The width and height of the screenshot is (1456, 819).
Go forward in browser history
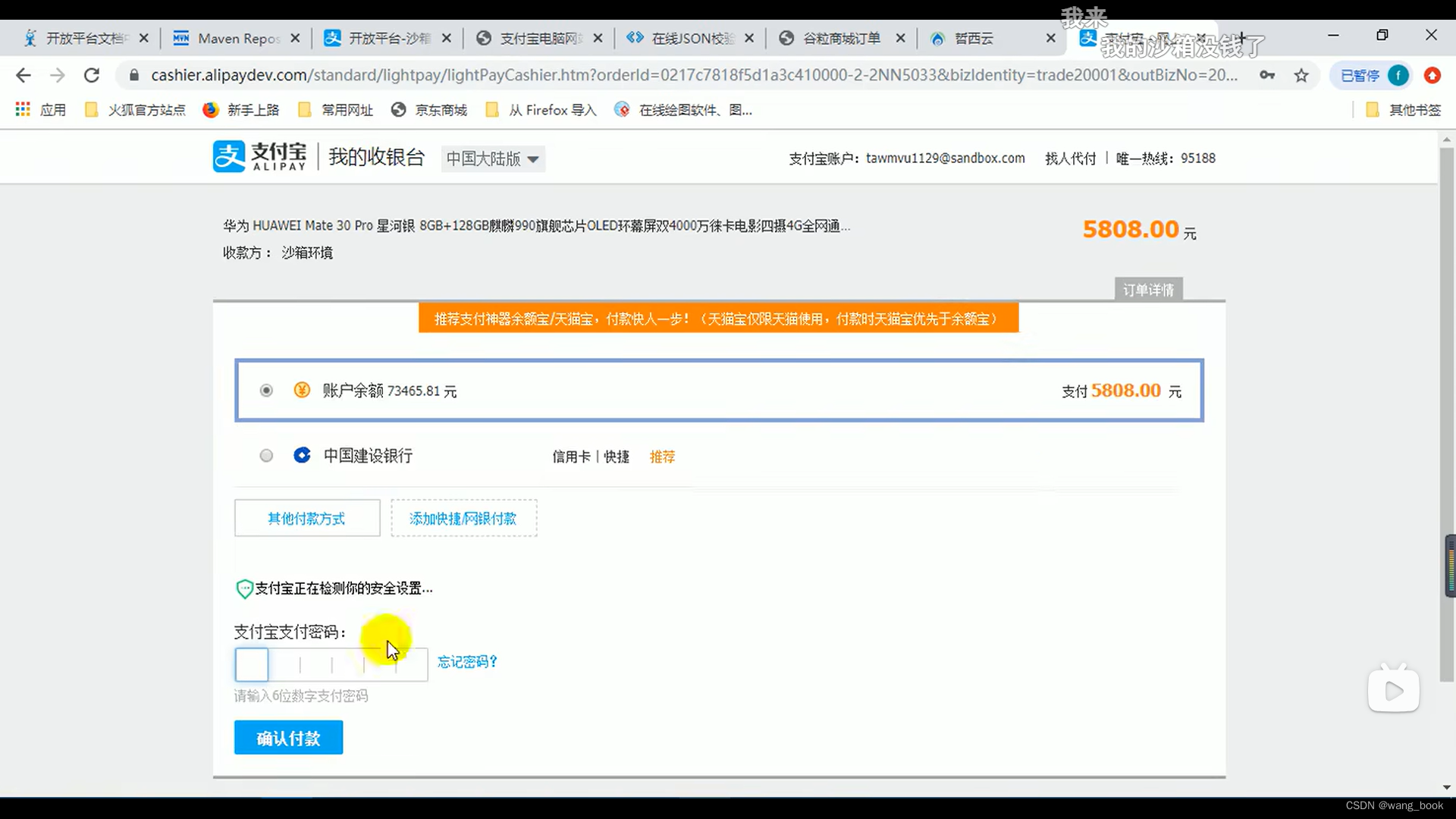[58, 75]
